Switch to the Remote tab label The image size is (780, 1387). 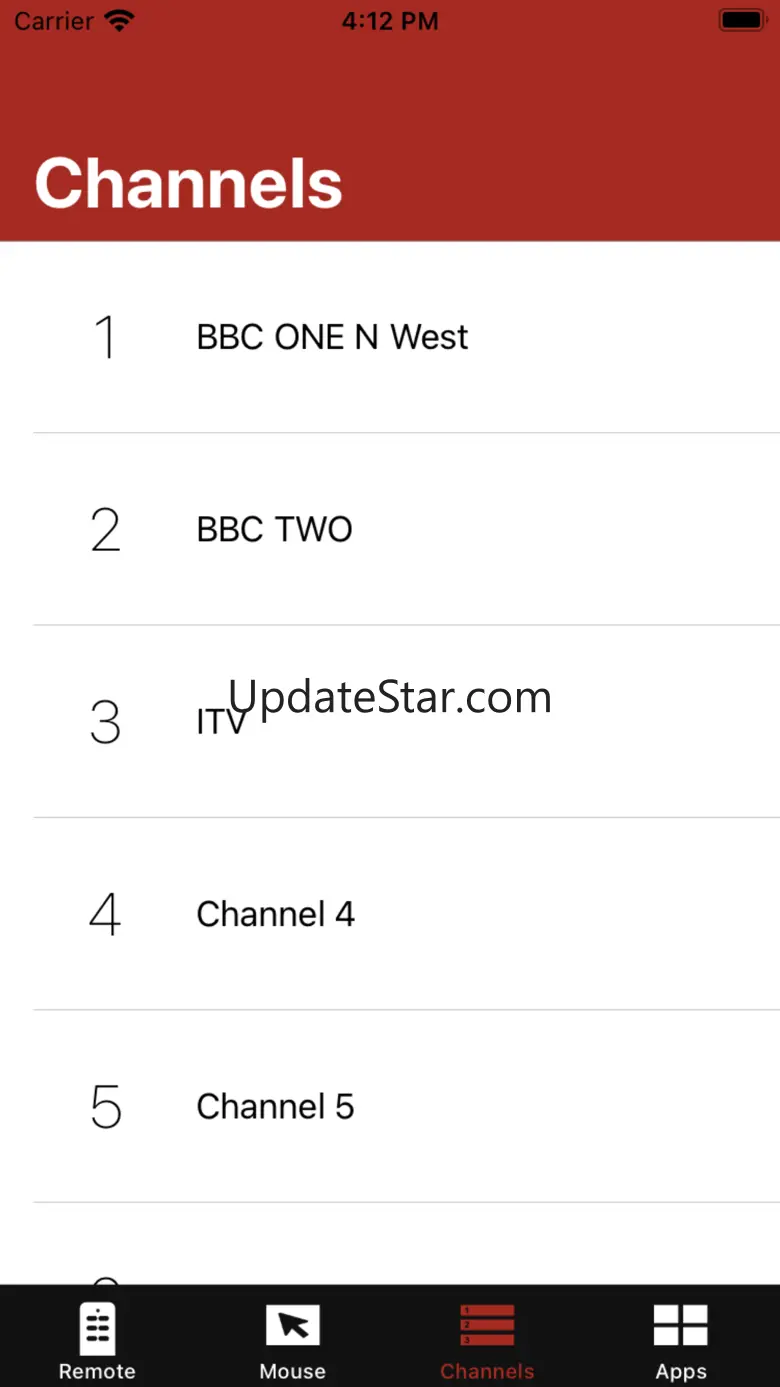(97, 1371)
